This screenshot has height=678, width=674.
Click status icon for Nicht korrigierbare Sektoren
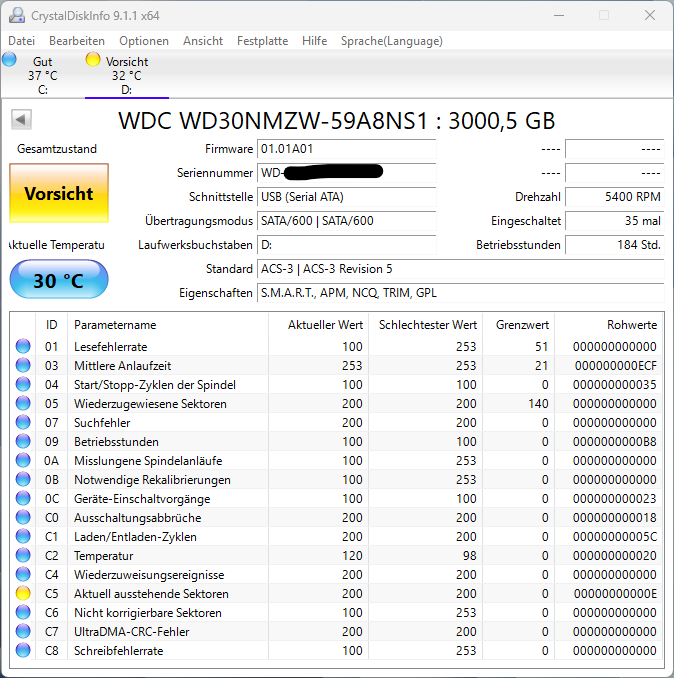[x=23, y=613]
